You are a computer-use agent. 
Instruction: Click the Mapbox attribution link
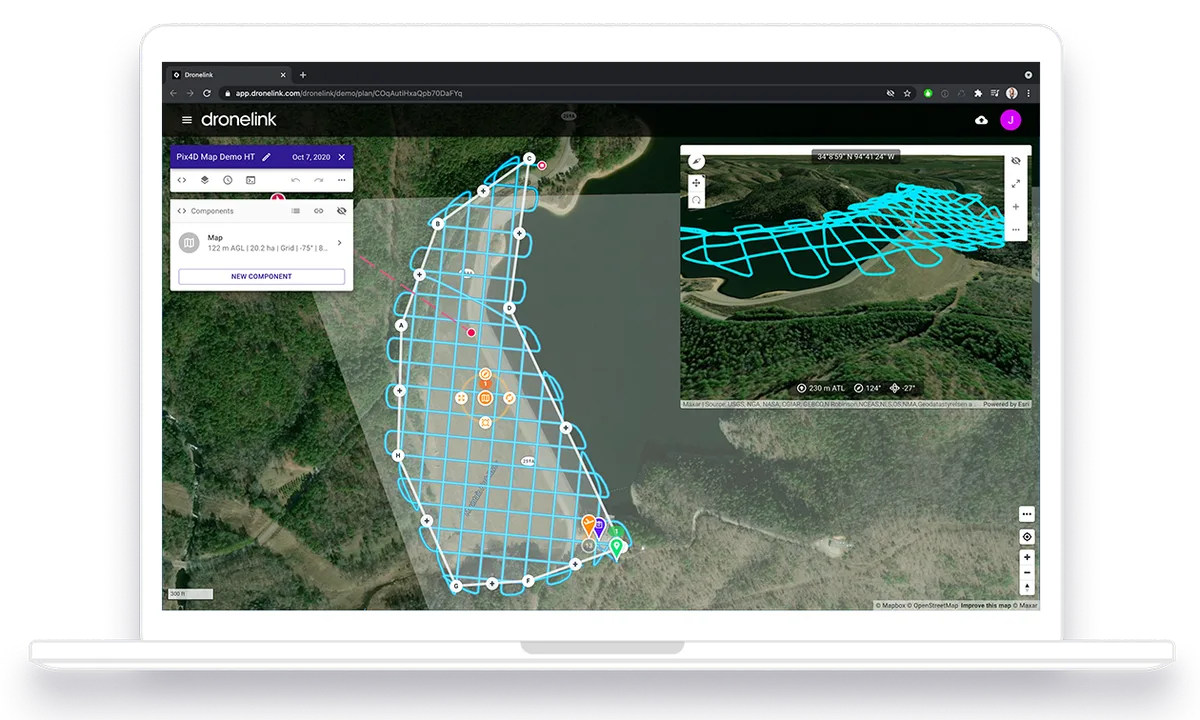click(891, 605)
